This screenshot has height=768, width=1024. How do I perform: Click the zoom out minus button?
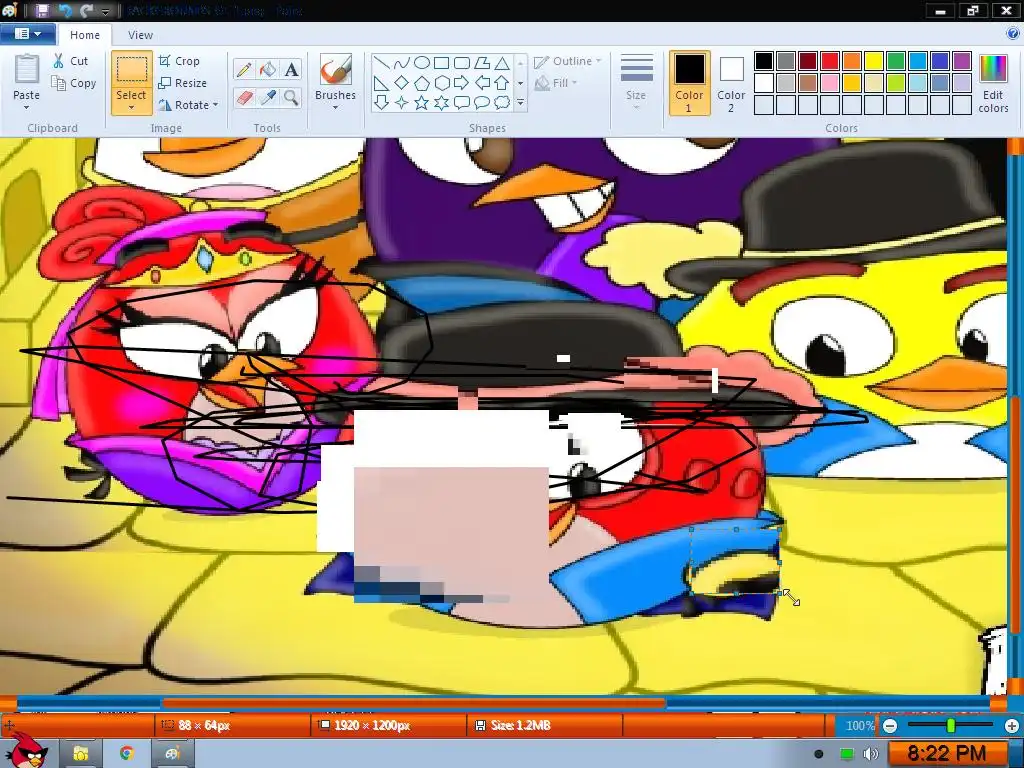(x=890, y=726)
